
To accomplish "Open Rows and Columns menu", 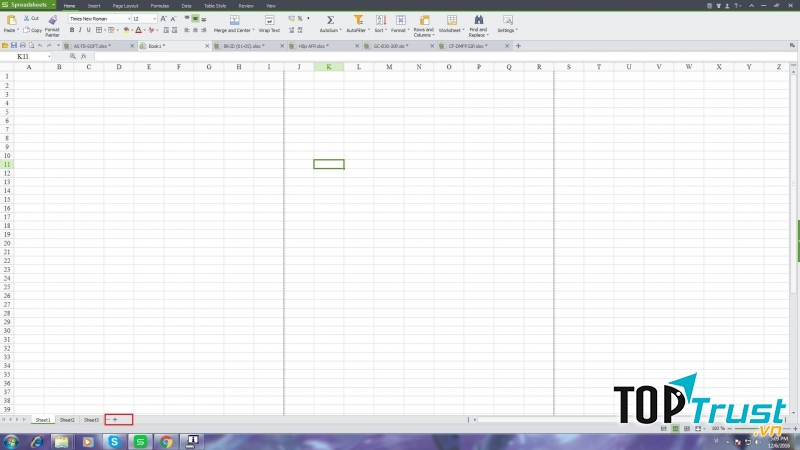I will [x=423, y=26].
